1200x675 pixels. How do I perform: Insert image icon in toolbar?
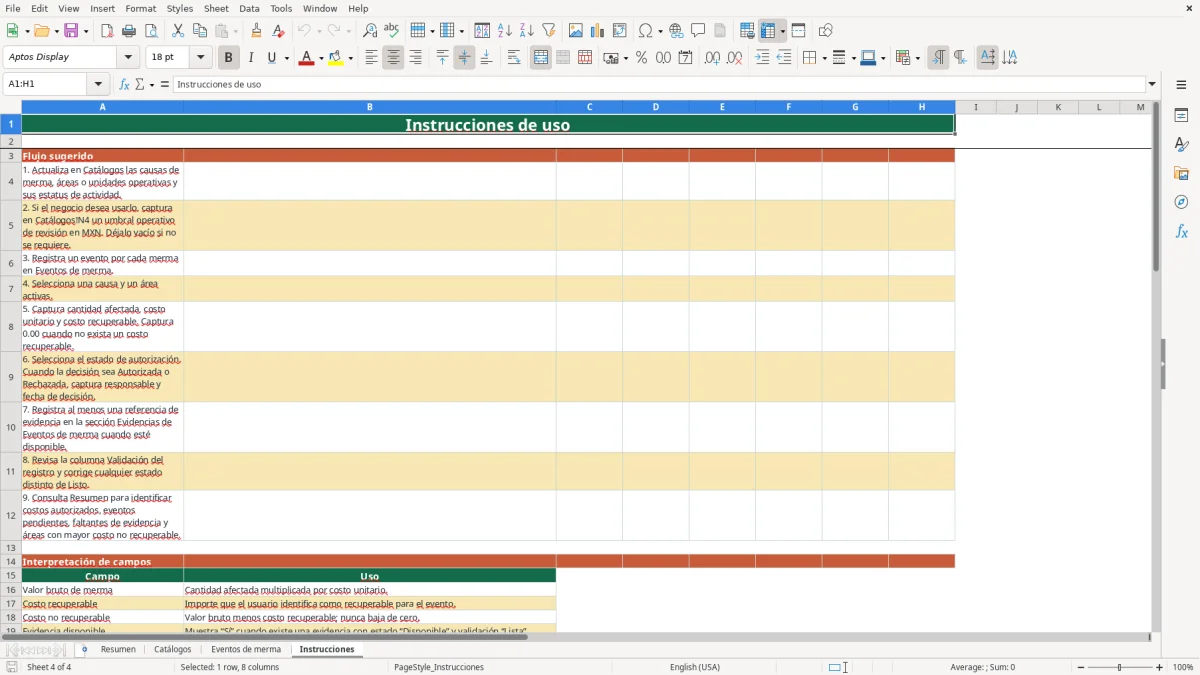pyautogui.click(x=576, y=31)
